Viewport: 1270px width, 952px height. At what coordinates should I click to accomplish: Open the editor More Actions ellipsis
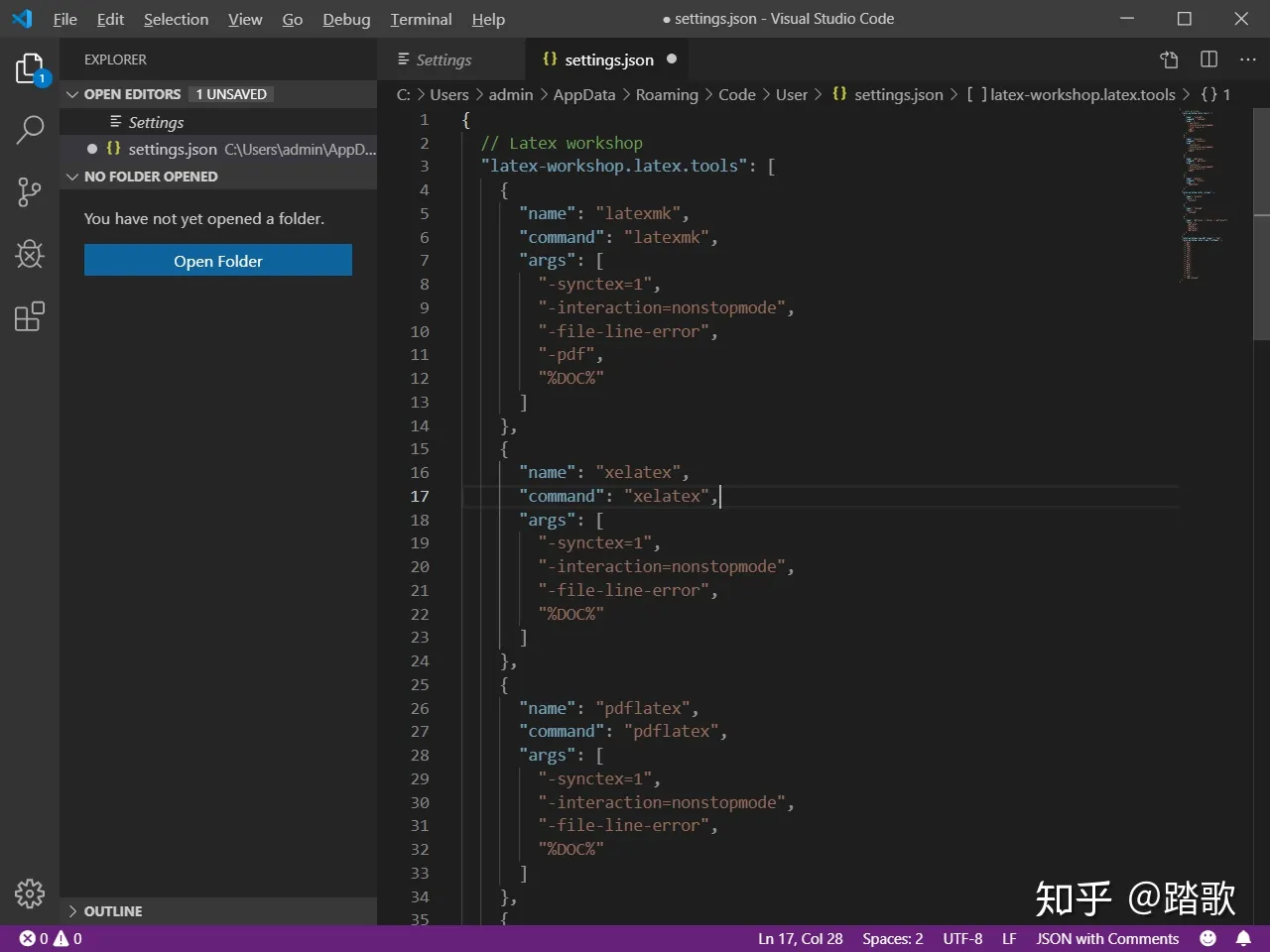pyautogui.click(x=1247, y=59)
